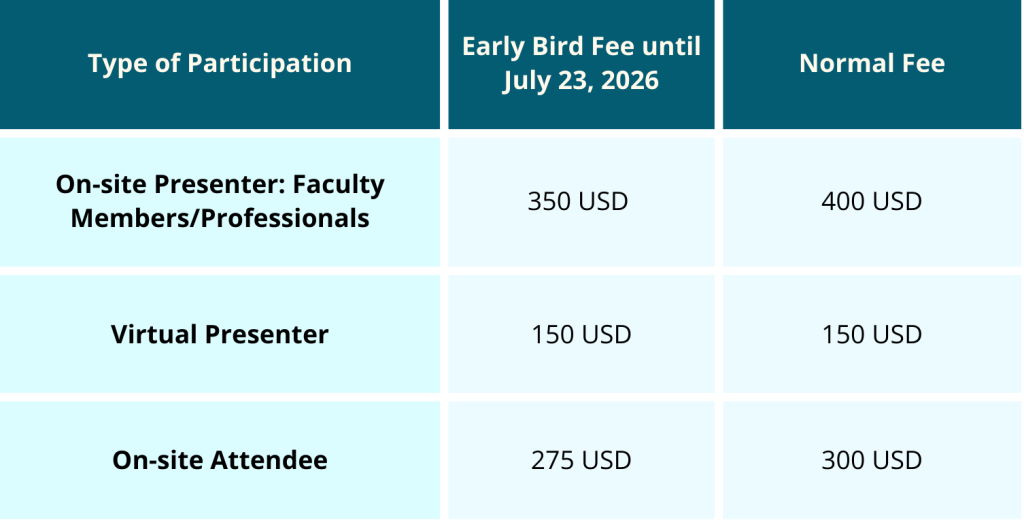Select the word "Virtual" in the table

pos(155,334)
